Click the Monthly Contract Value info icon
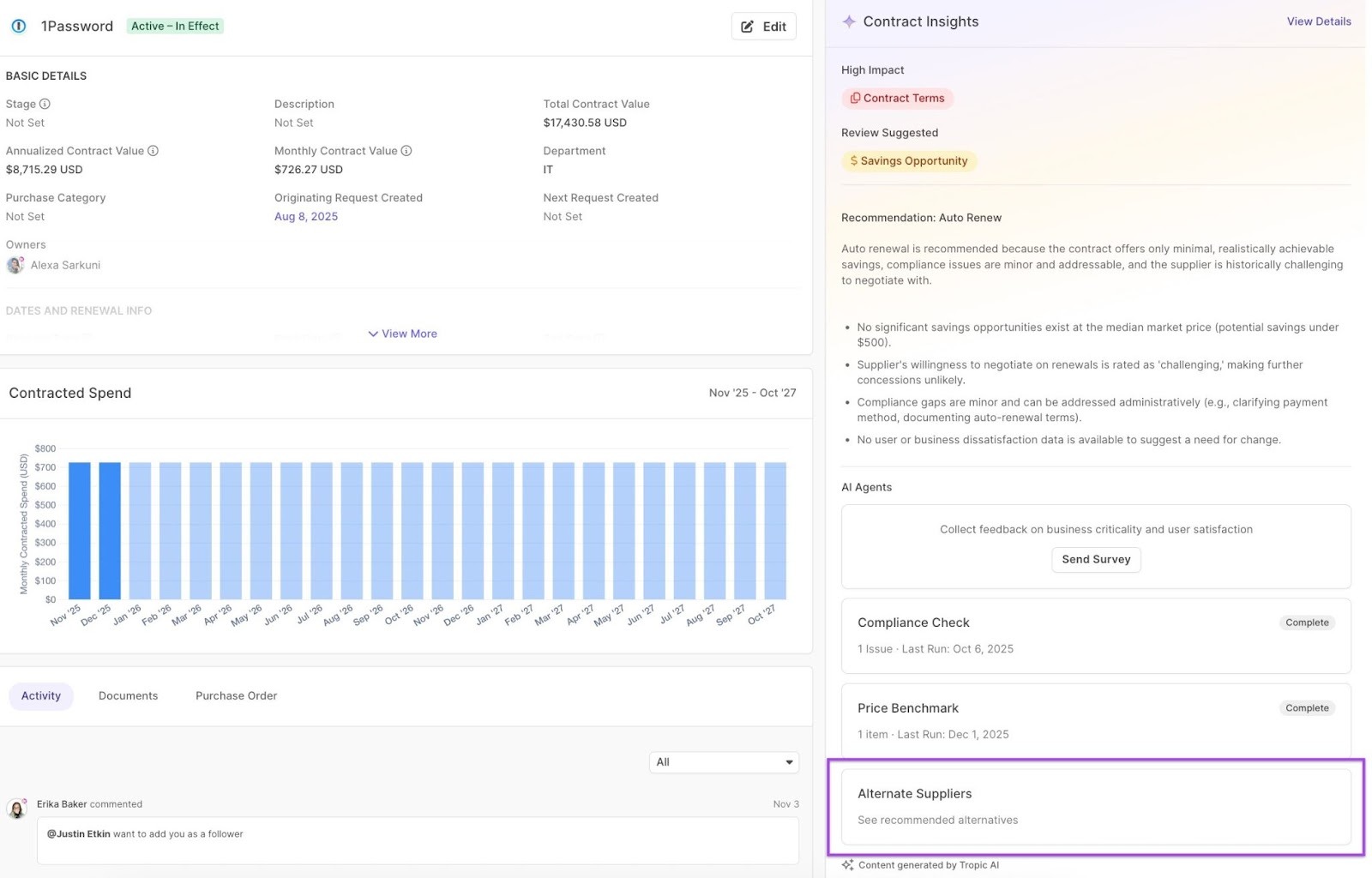 click(x=406, y=151)
